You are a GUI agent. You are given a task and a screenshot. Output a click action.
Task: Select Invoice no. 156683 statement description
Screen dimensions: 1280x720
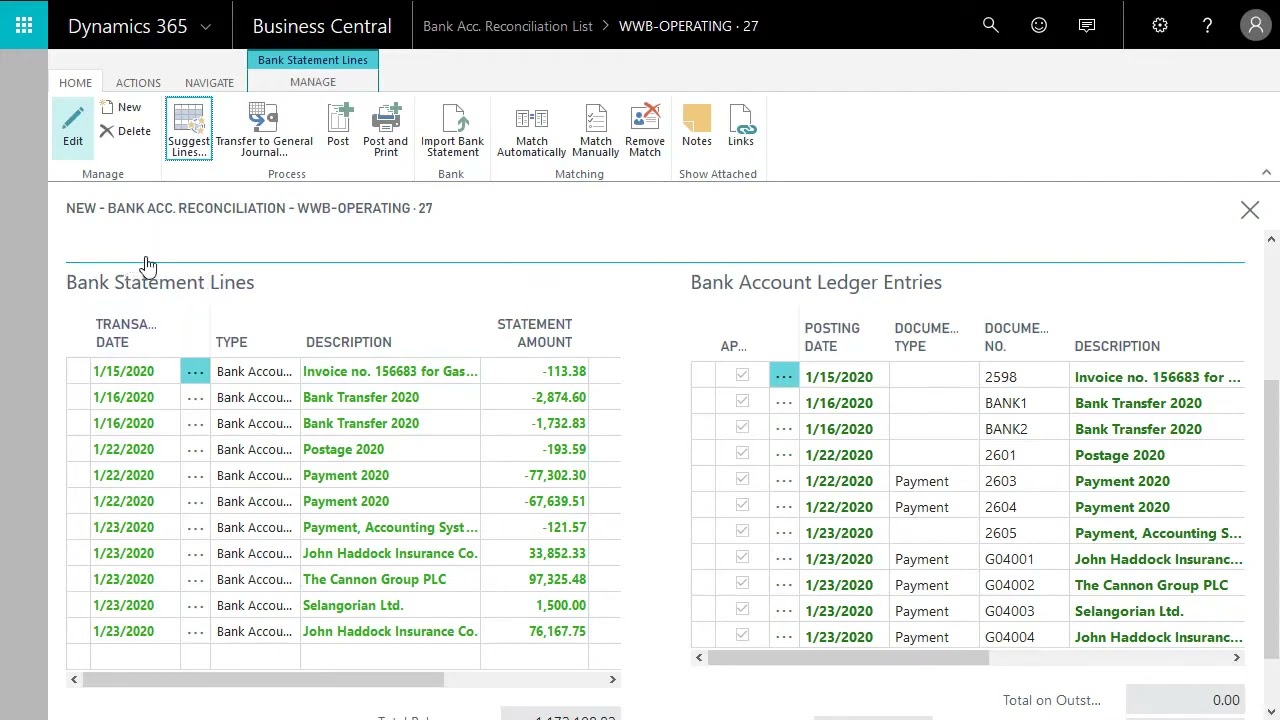click(390, 371)
